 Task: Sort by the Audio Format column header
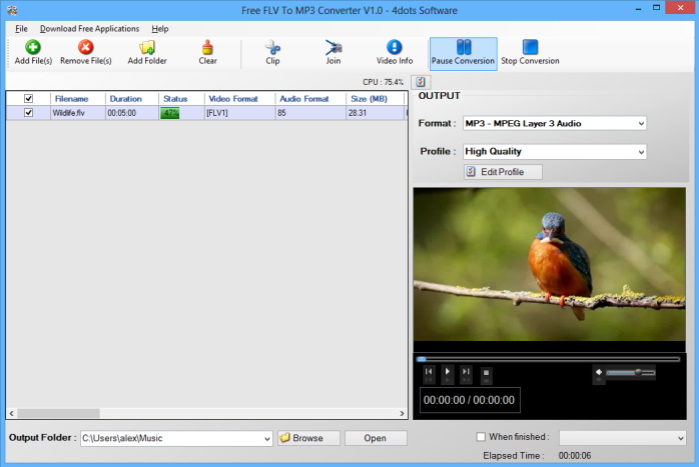click(x=311, y=98)
